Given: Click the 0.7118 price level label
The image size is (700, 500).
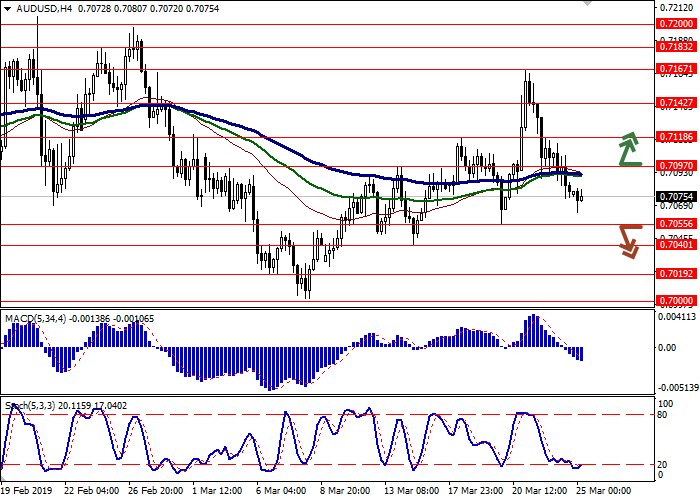Looking at the screenshot, I should point(675,138).
